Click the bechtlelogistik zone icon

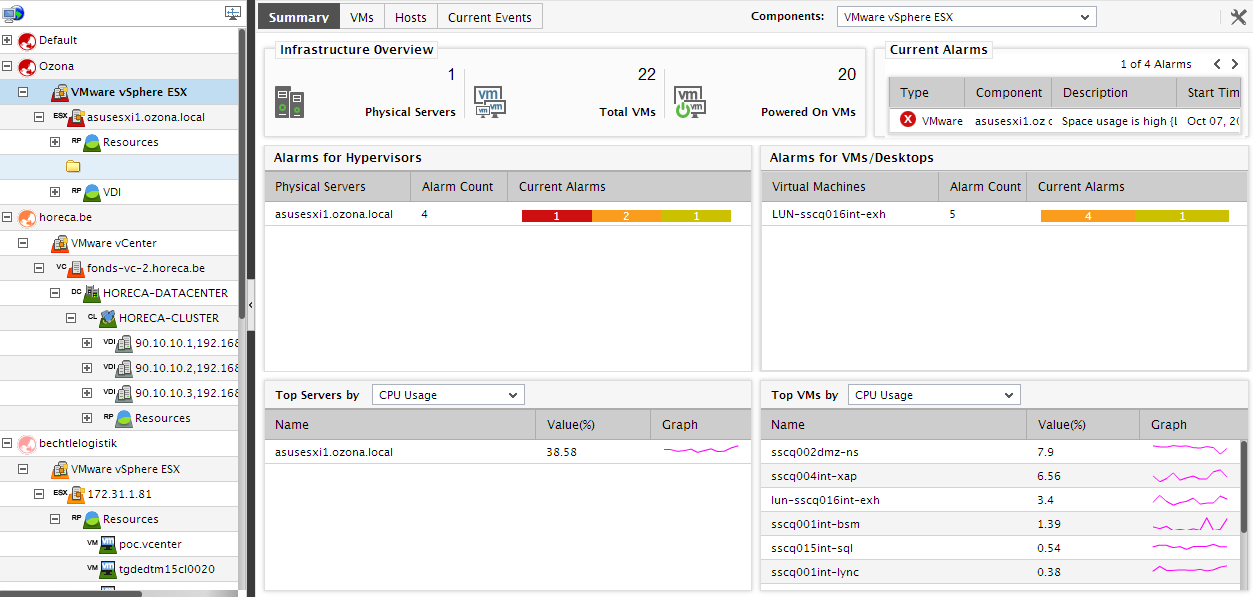pos(28,443)
